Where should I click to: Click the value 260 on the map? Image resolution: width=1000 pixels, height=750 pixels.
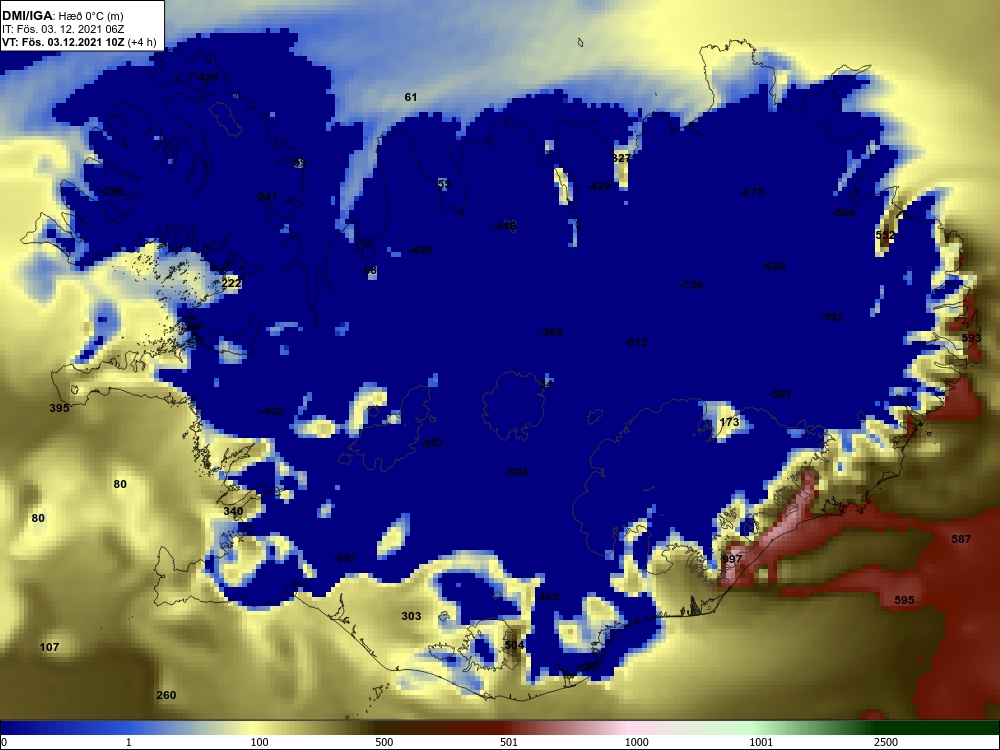tap(166, 695)
